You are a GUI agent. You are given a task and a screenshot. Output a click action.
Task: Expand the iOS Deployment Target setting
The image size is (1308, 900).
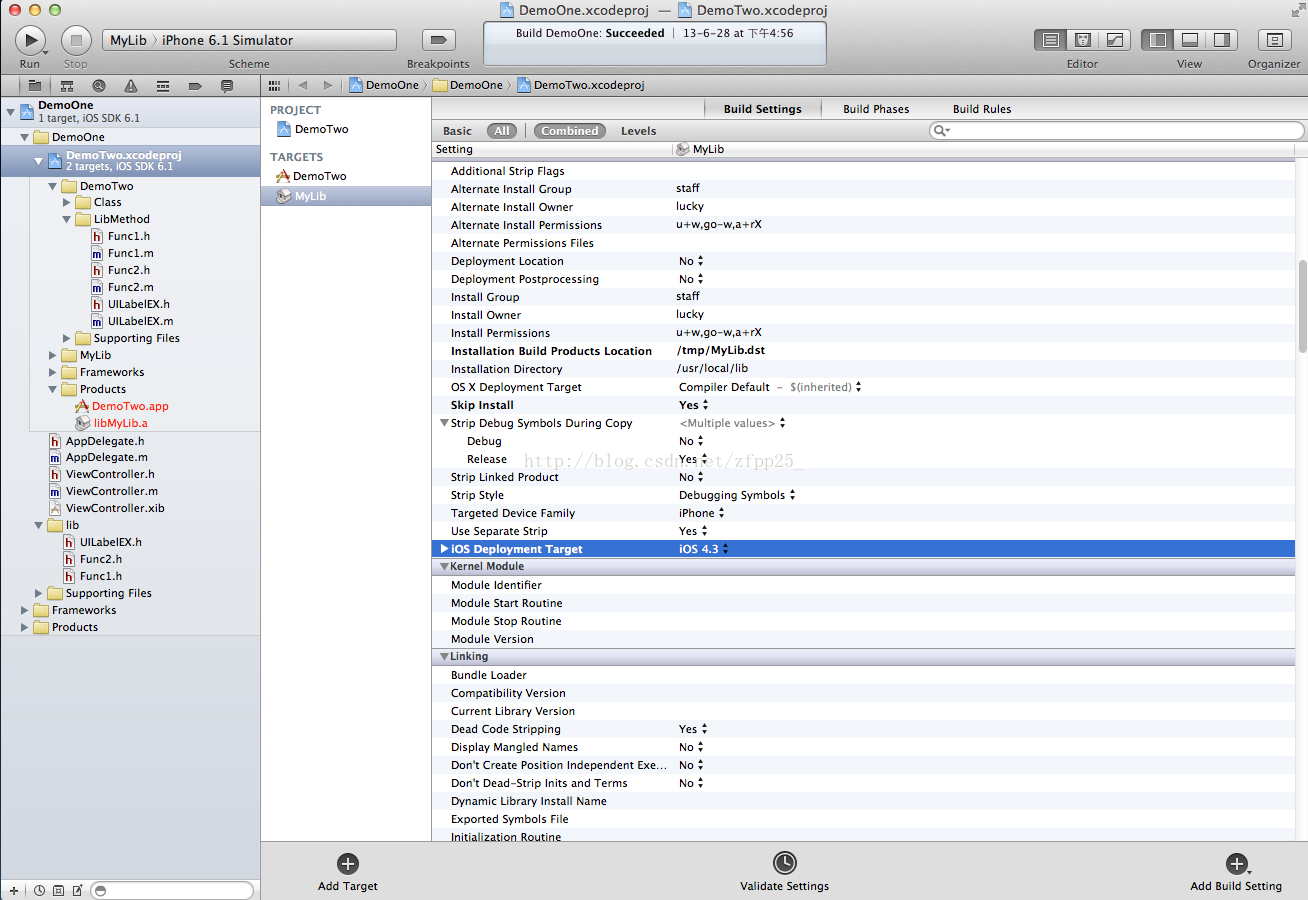pyautogui.click(x=444, y=549)
